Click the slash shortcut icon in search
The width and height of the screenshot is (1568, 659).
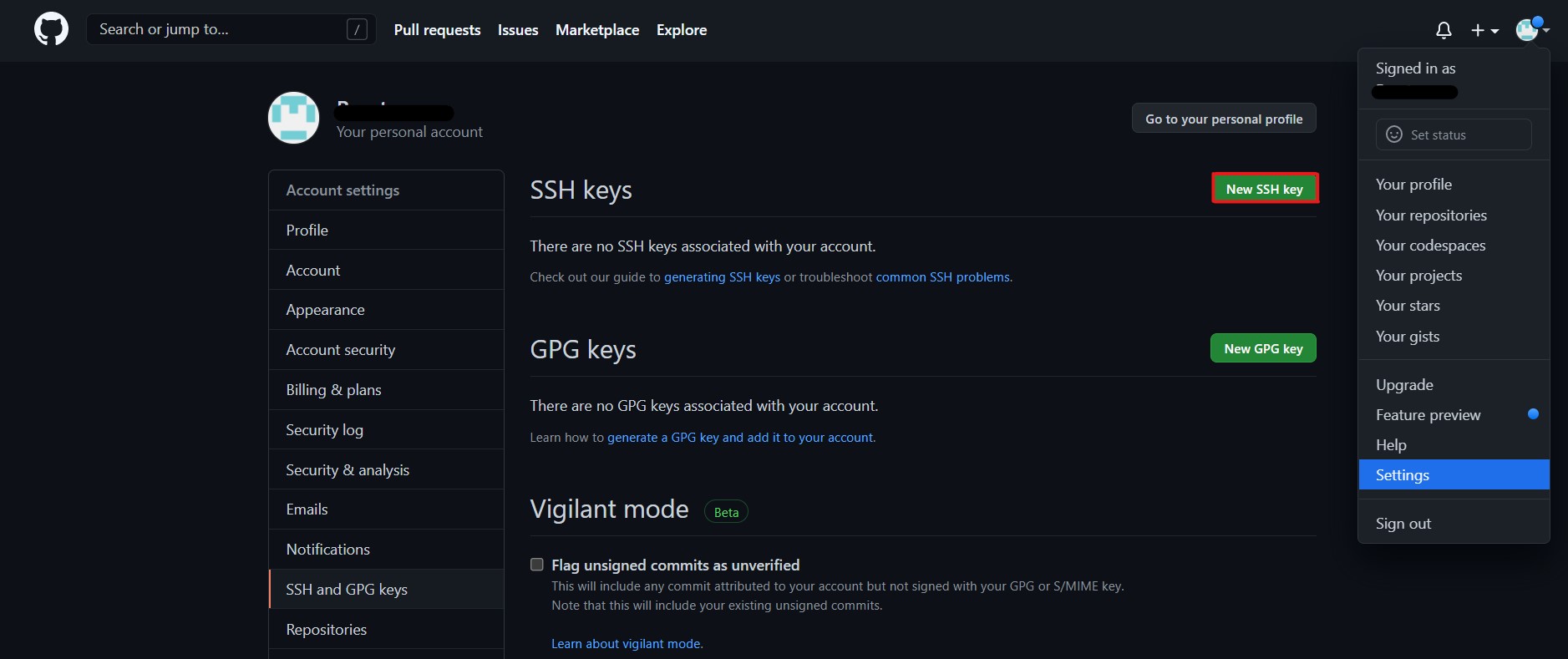coord(357,30)
